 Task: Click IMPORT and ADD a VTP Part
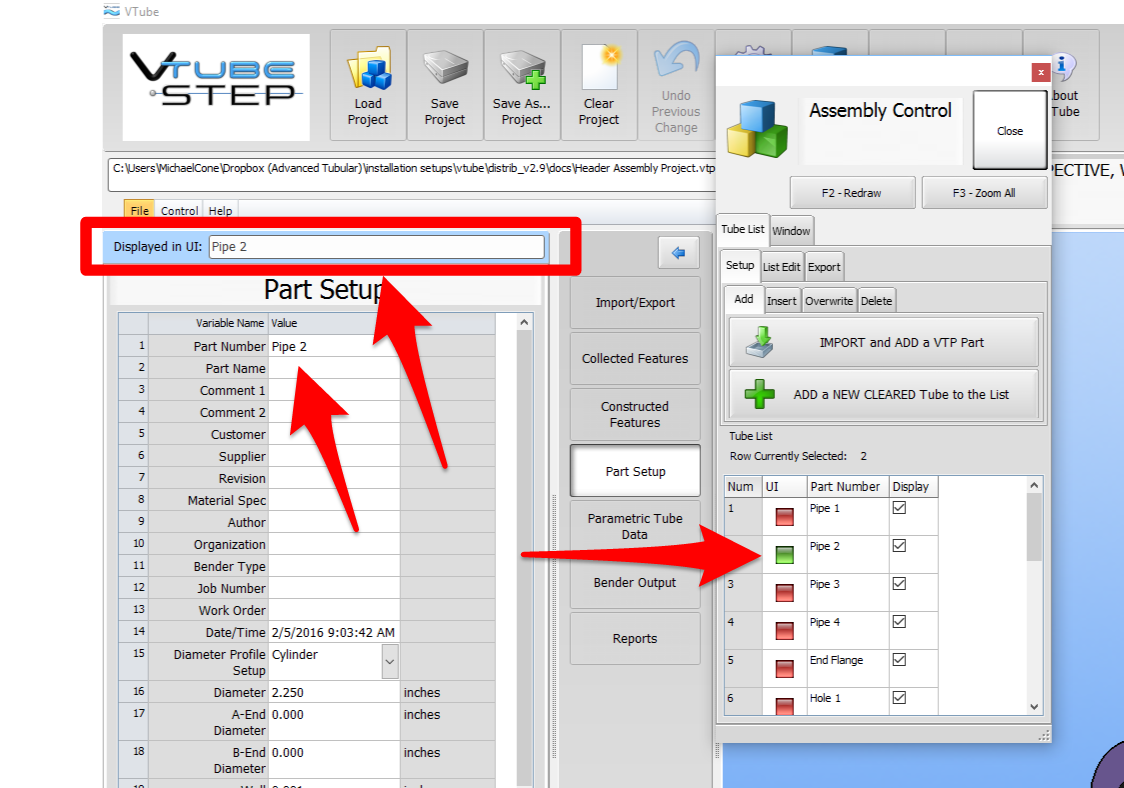pyautogui.click(x=883, y=342)
